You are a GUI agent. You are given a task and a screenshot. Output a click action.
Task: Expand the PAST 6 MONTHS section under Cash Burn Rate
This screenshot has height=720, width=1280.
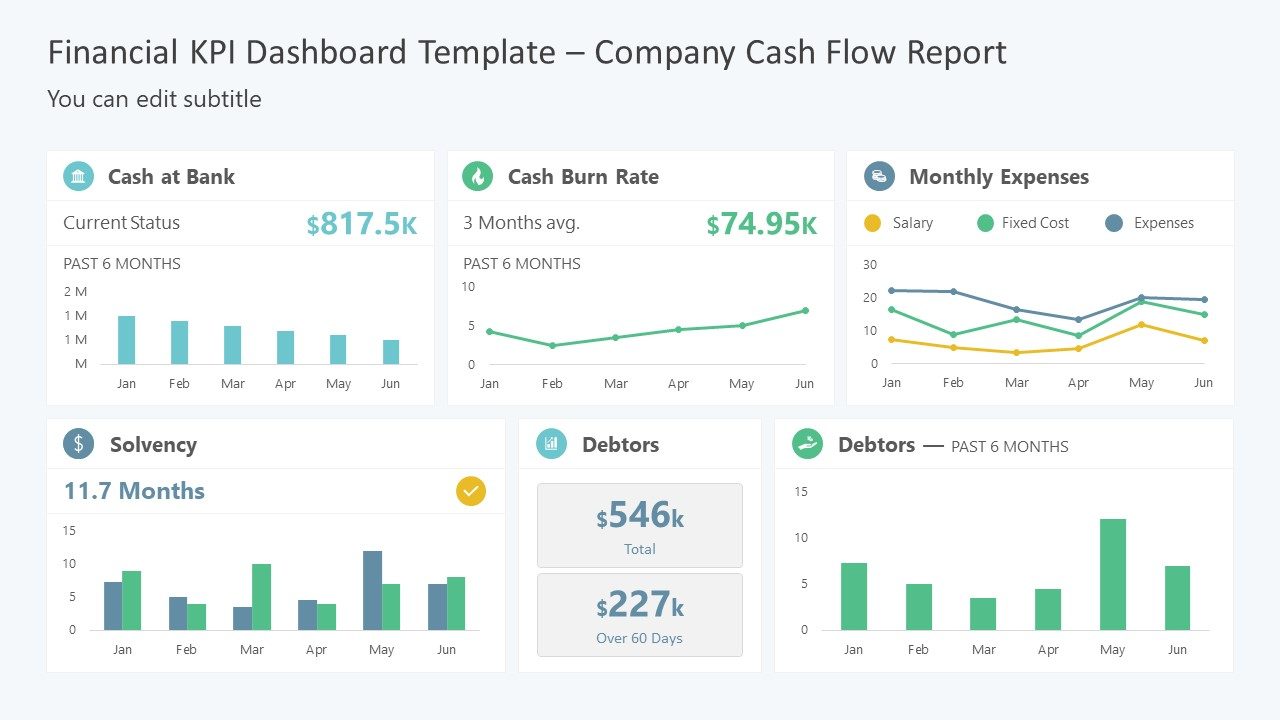(521, 263)
